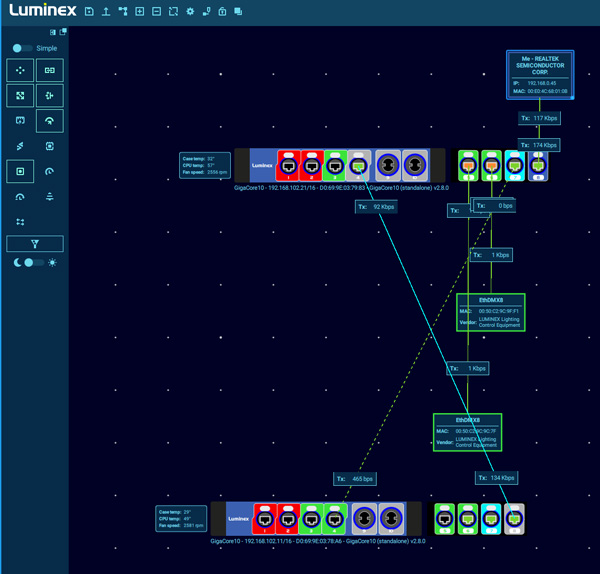600x574 pixels.
Task: Open settings with the gear icon
Action: pos(190,11)
